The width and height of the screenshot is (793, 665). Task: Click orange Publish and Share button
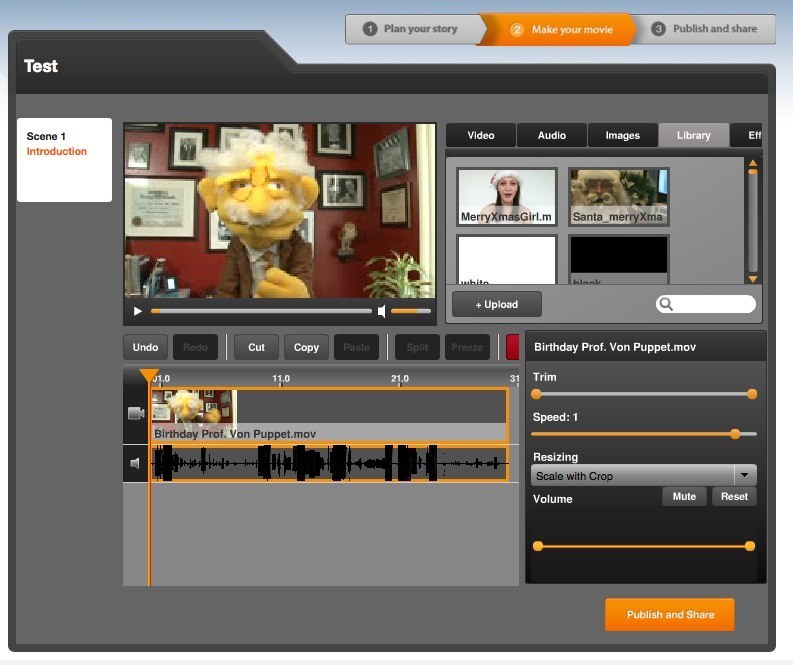tap(670, 614)
